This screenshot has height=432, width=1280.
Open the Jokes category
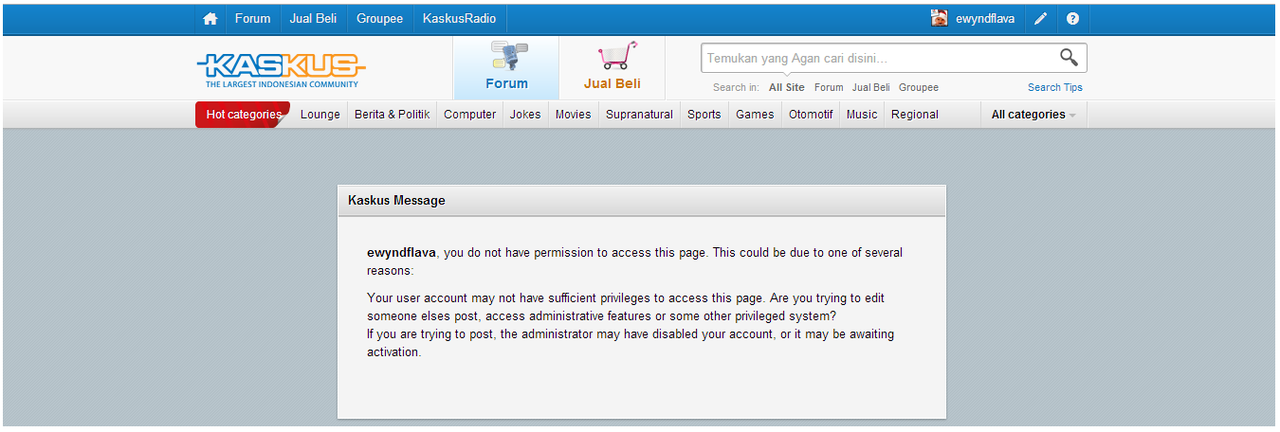525,115
